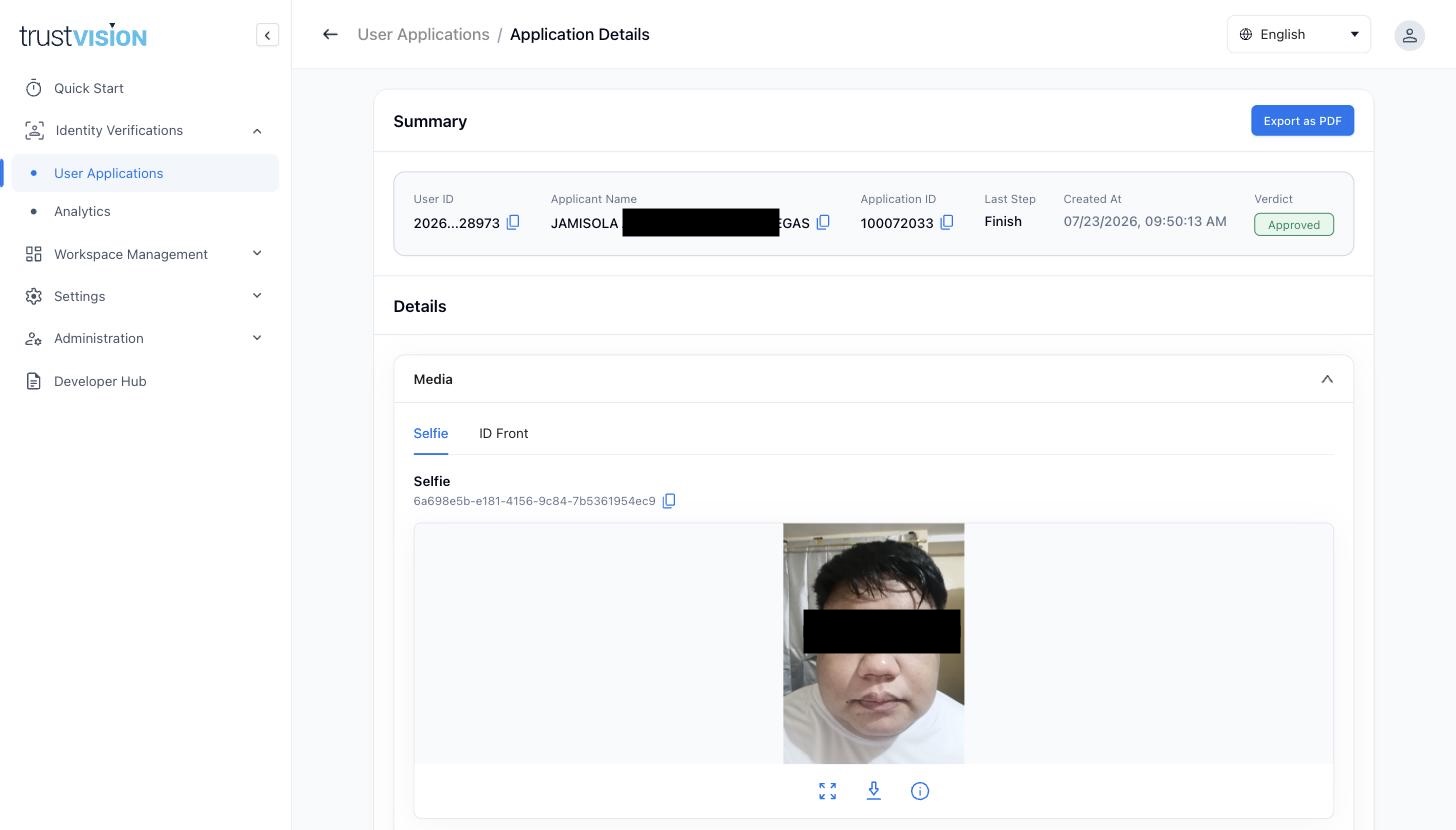This screenshot has height=830, width=1456.
Task: Expand the Administration menu
Action: (257, 338)
